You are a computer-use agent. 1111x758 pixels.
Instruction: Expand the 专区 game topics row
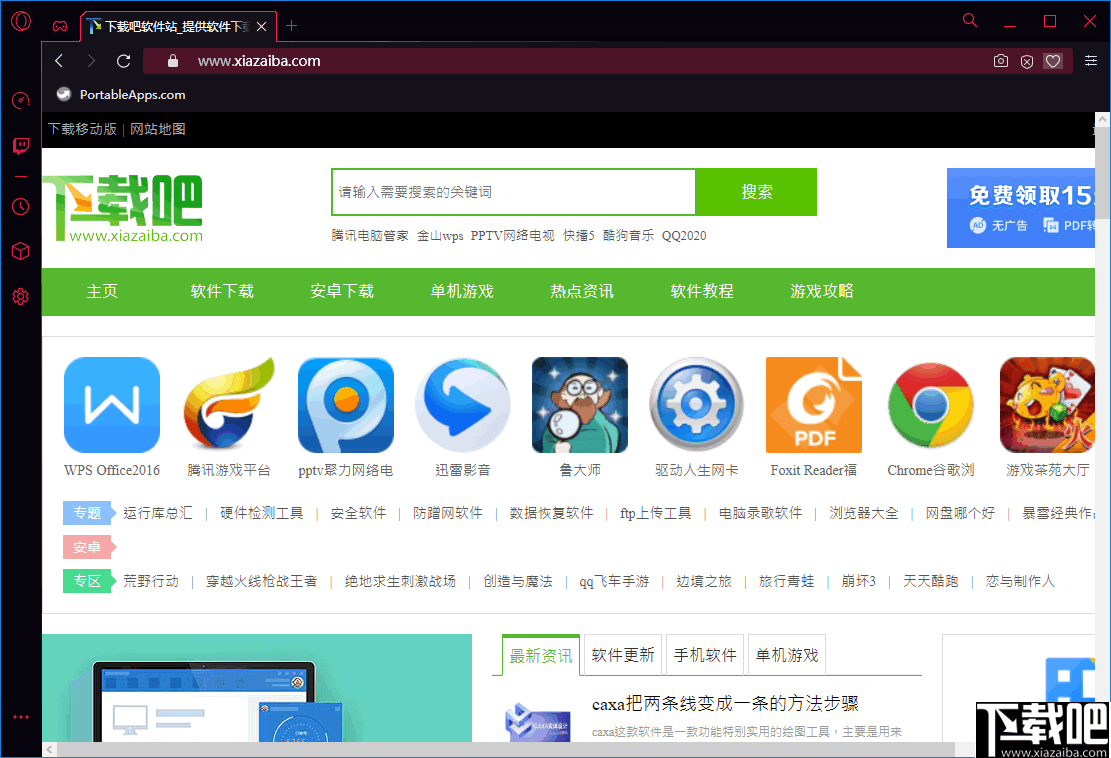89,580
